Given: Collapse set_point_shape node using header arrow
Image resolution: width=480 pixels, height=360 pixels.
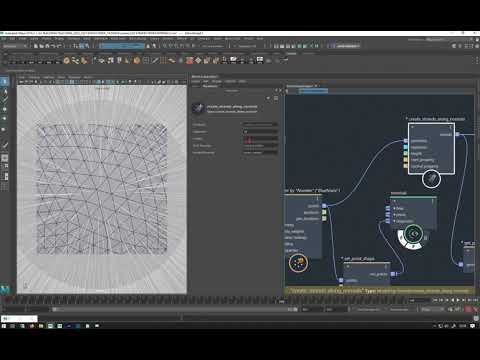Looking at the screenshot, I should 348,266.
